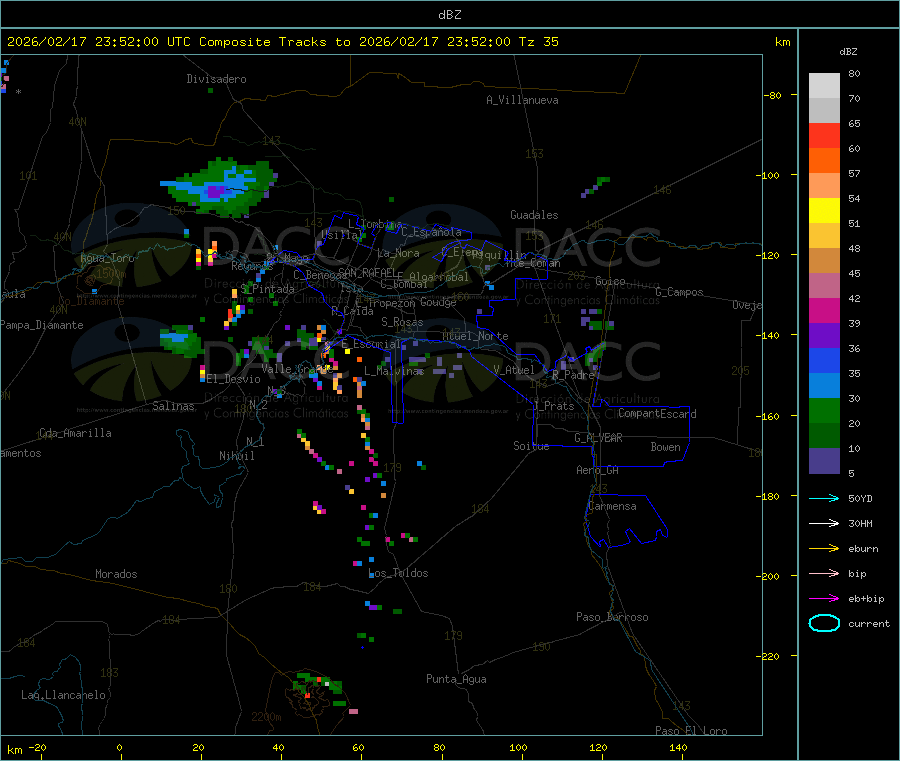Click the C_Española location label
Screen dimensions: 900x761
pos(432,232)
